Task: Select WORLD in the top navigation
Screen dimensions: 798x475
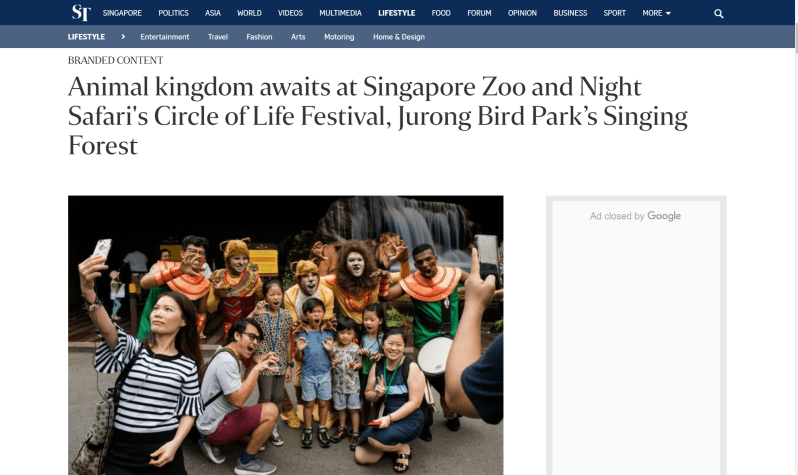Action: 249,13
